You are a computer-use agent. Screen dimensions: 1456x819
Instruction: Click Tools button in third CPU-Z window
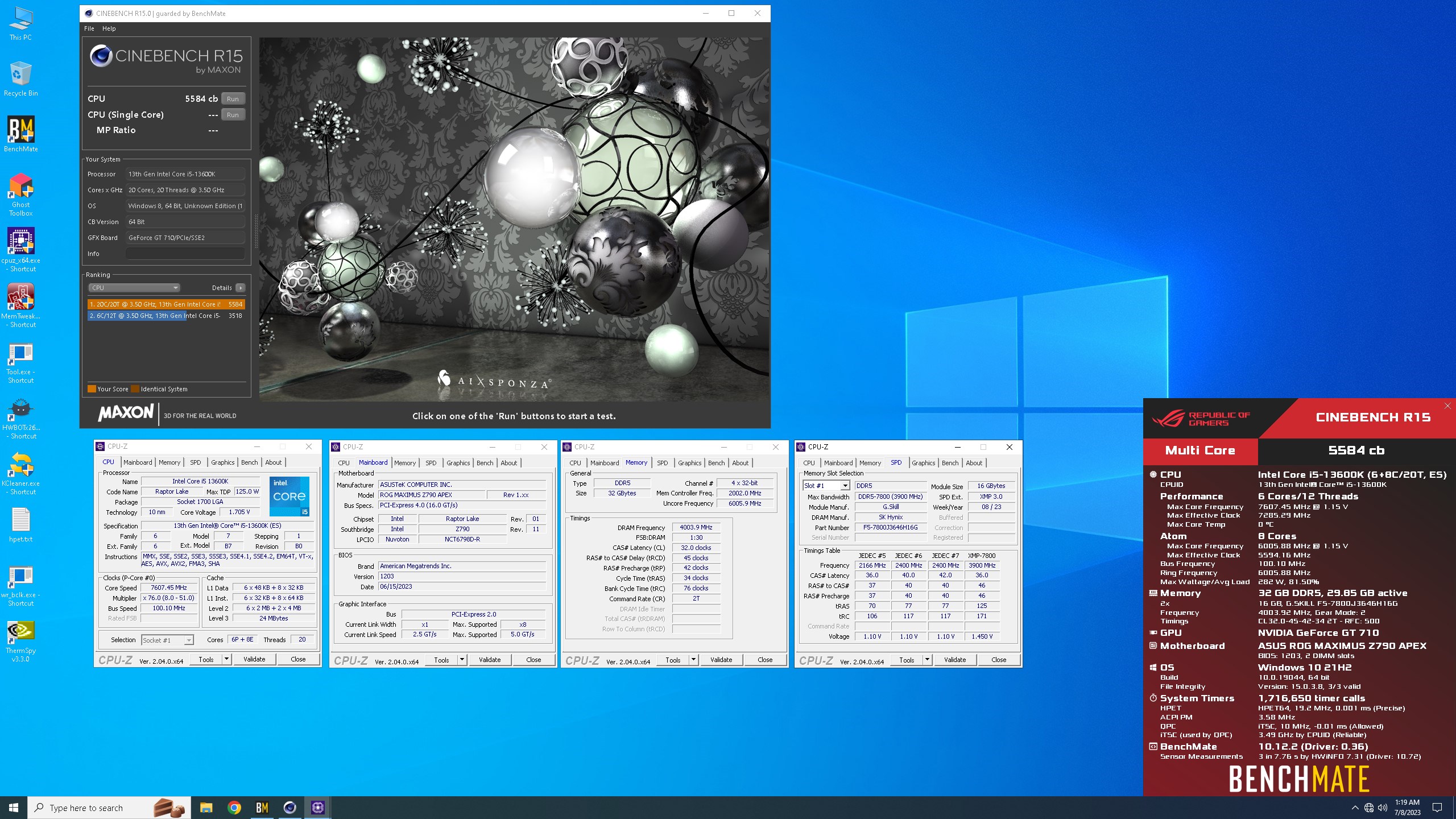coord(673,660)
